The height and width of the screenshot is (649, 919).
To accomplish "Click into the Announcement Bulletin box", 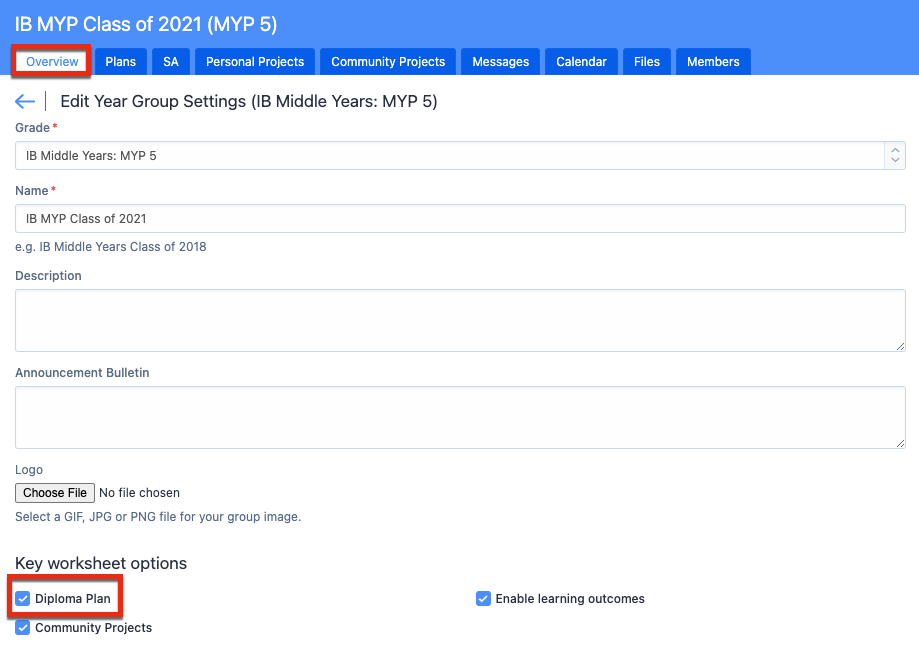I will pyautogui.click(x=460, y=417).
